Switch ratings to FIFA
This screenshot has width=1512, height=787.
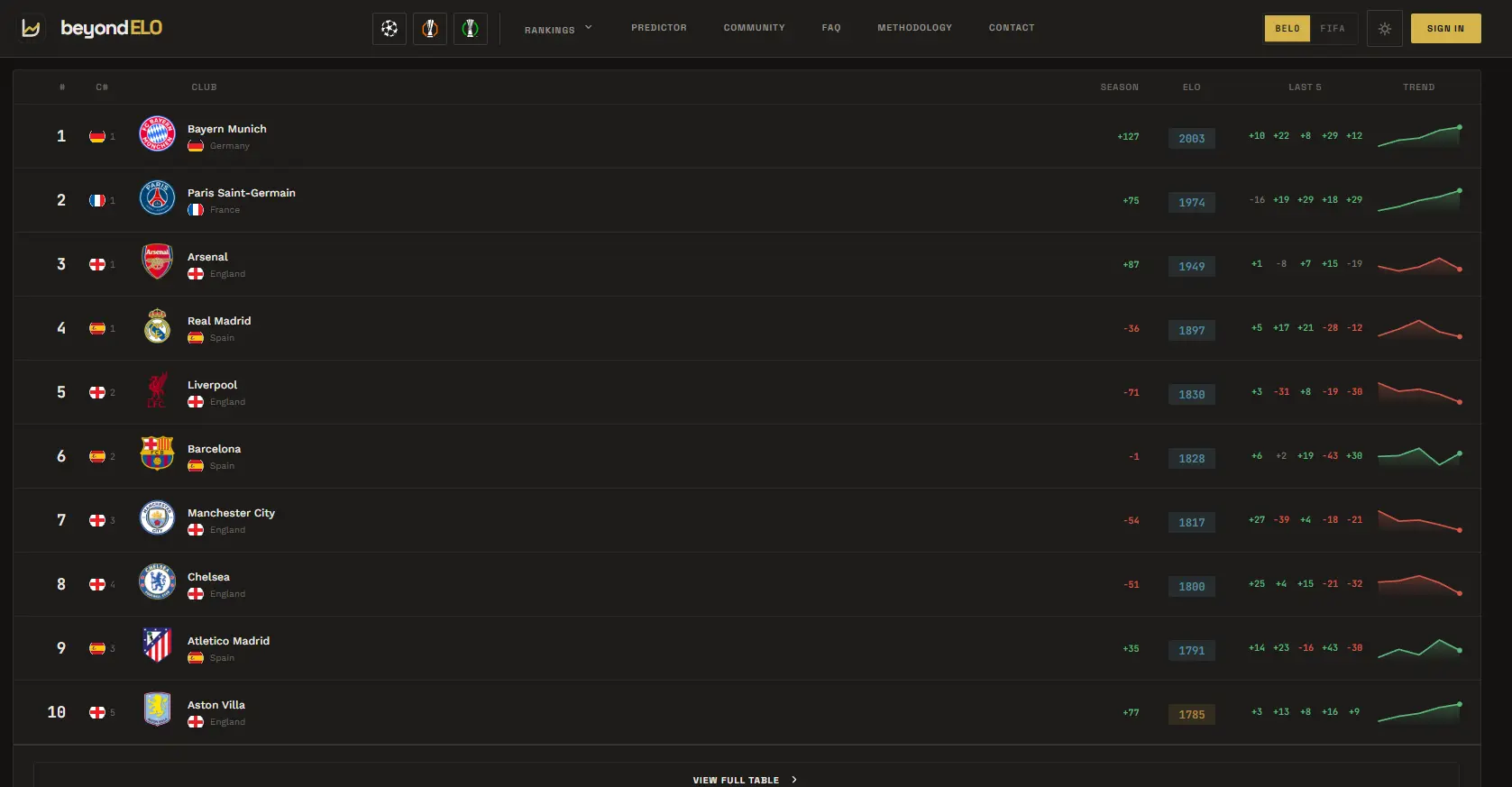[x=1333, y=29]
